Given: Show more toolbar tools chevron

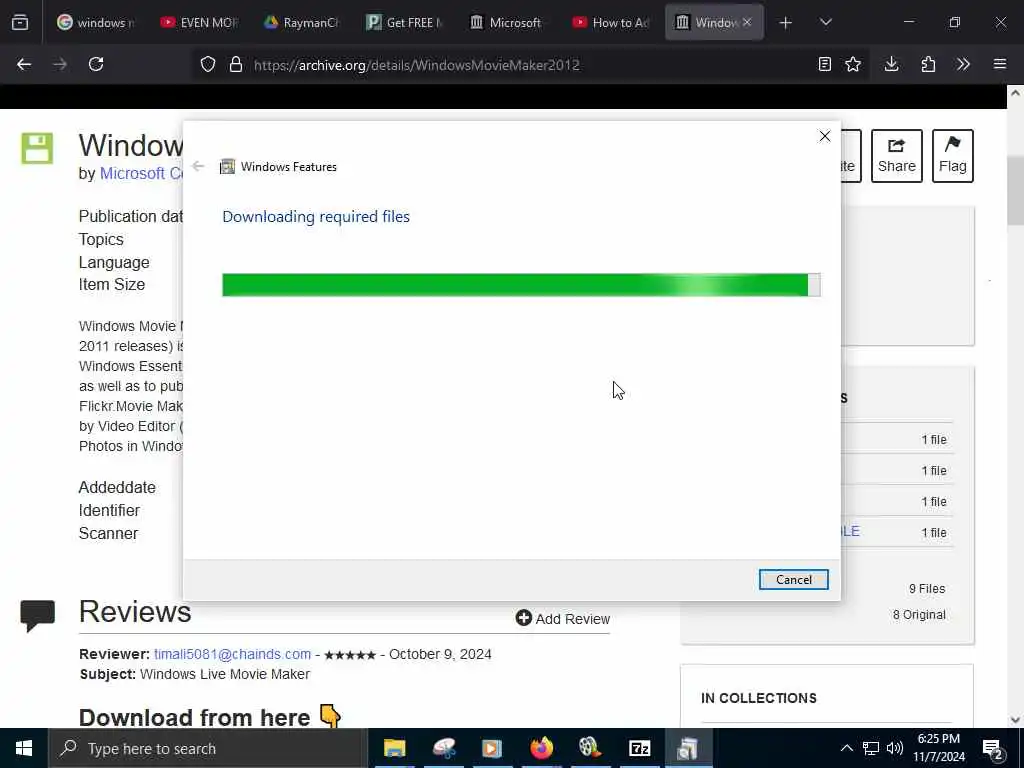Looking at the screenshot, I should click(963, 64).
